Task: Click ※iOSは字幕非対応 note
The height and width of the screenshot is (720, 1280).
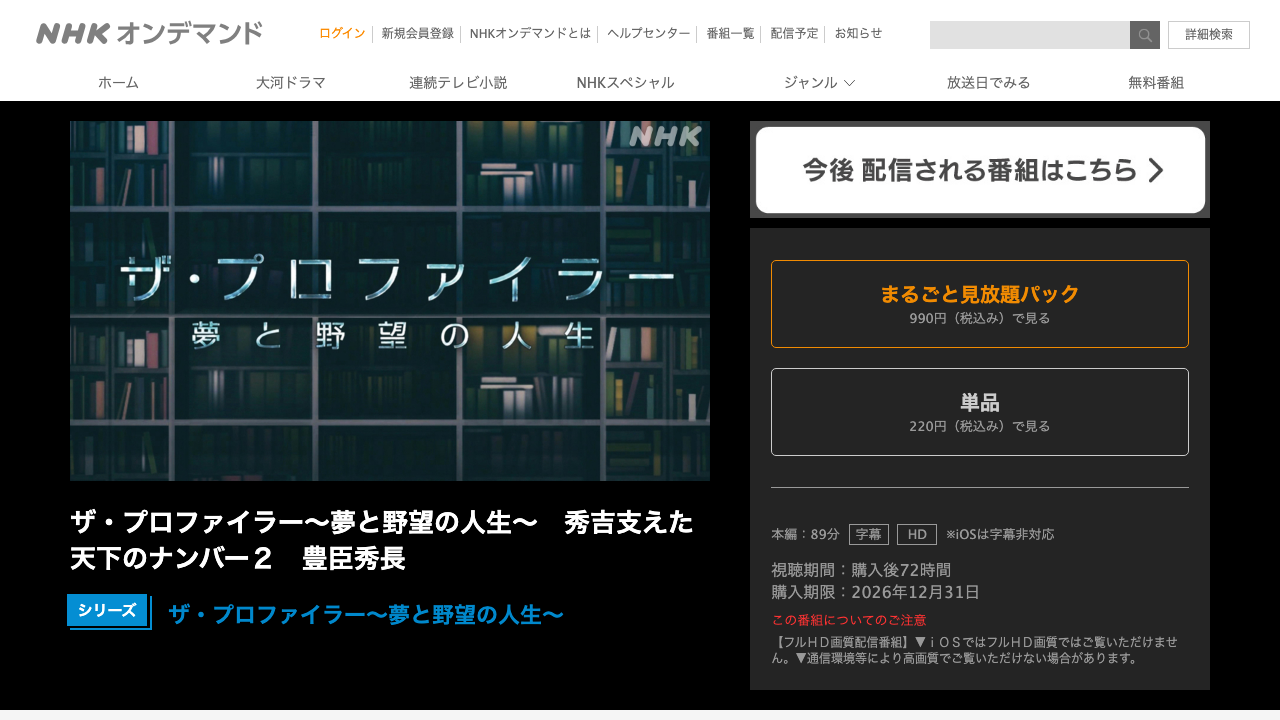Action: [x=1000, y=534]
